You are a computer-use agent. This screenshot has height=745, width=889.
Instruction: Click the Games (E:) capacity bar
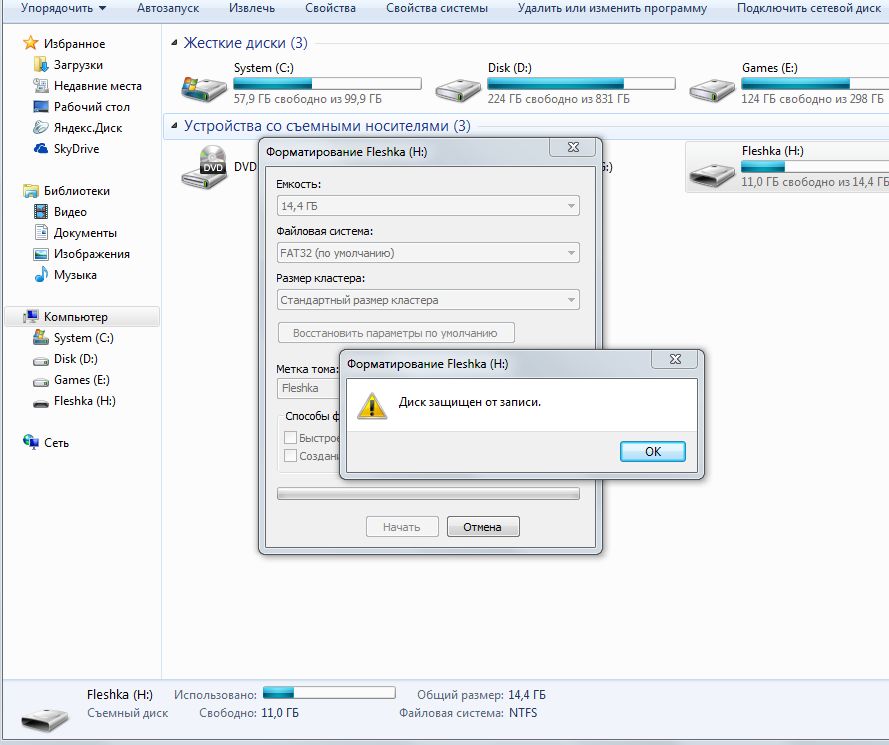click(x=815, y=83)
